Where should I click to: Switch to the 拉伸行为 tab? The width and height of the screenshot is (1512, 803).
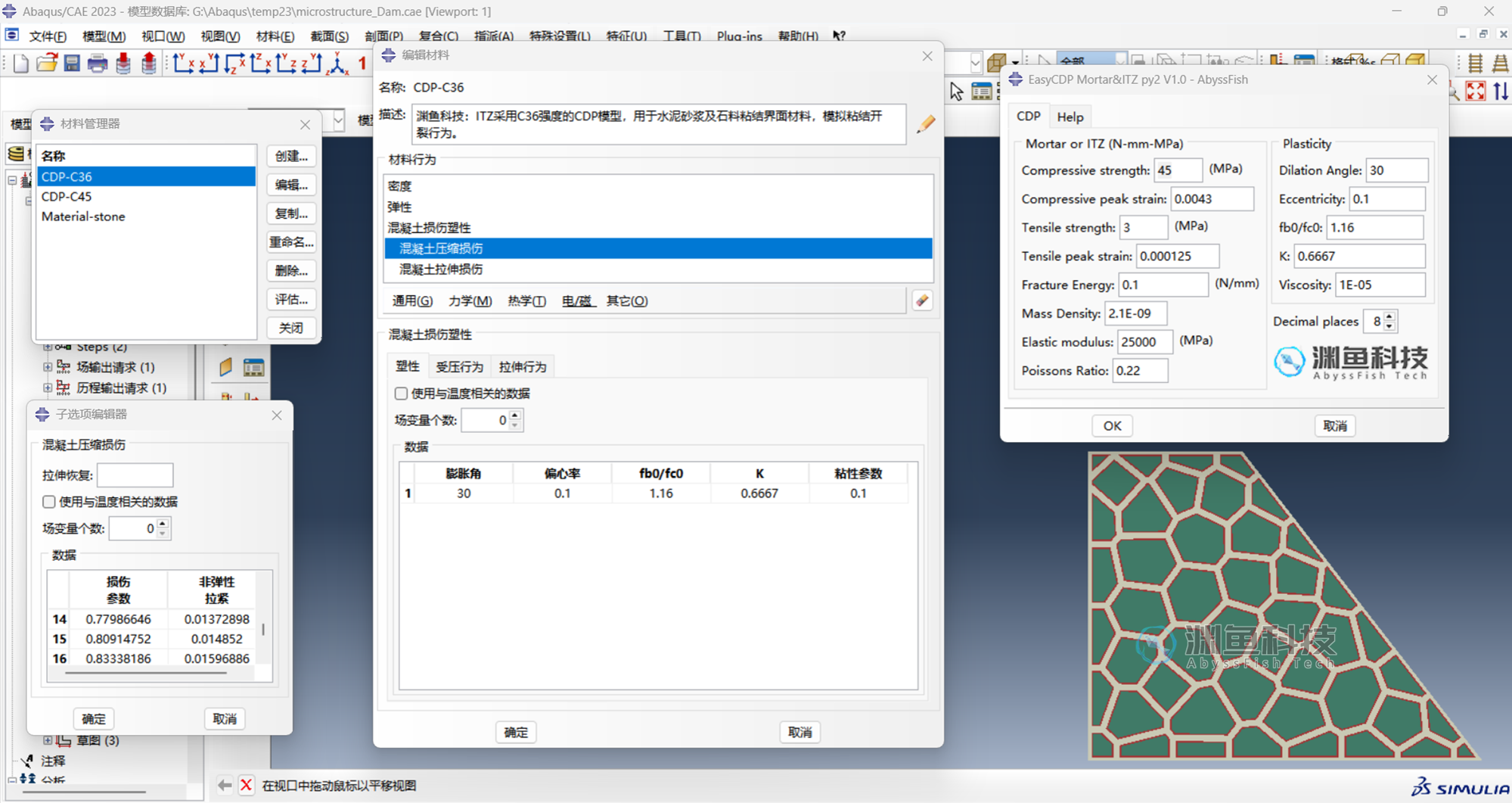(x=523, y=367)
